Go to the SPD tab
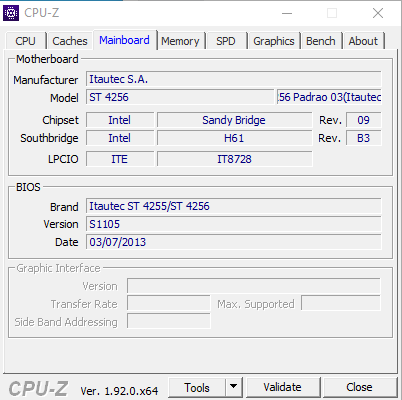The width and height of the screenshot is (402, 400). tap(226, 41)
